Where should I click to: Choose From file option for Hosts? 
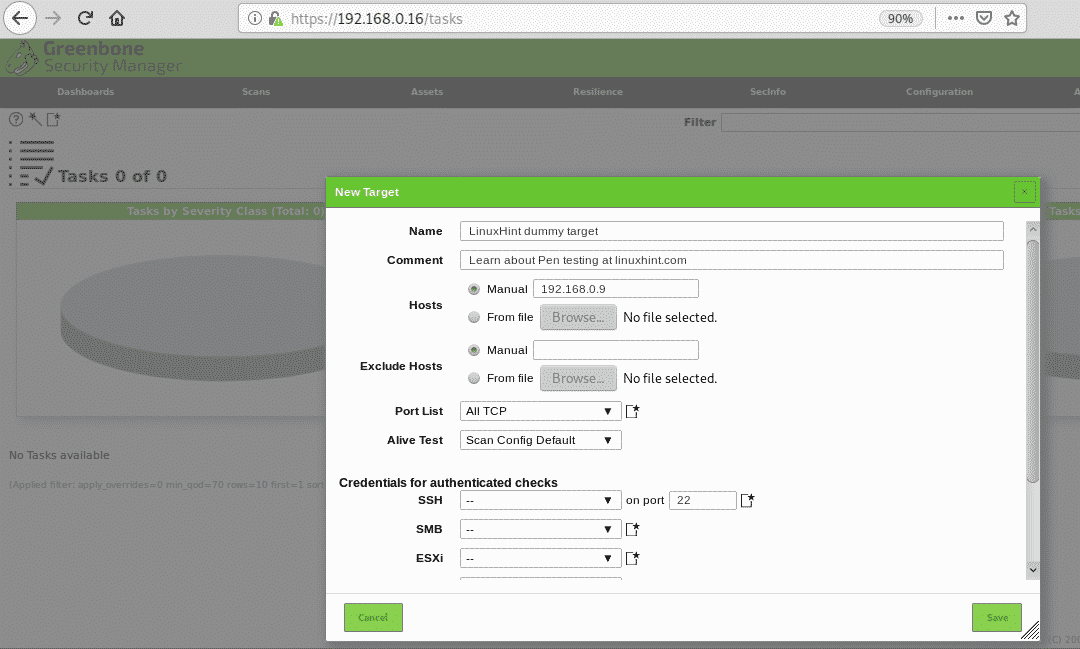click(x=474, y=318)
